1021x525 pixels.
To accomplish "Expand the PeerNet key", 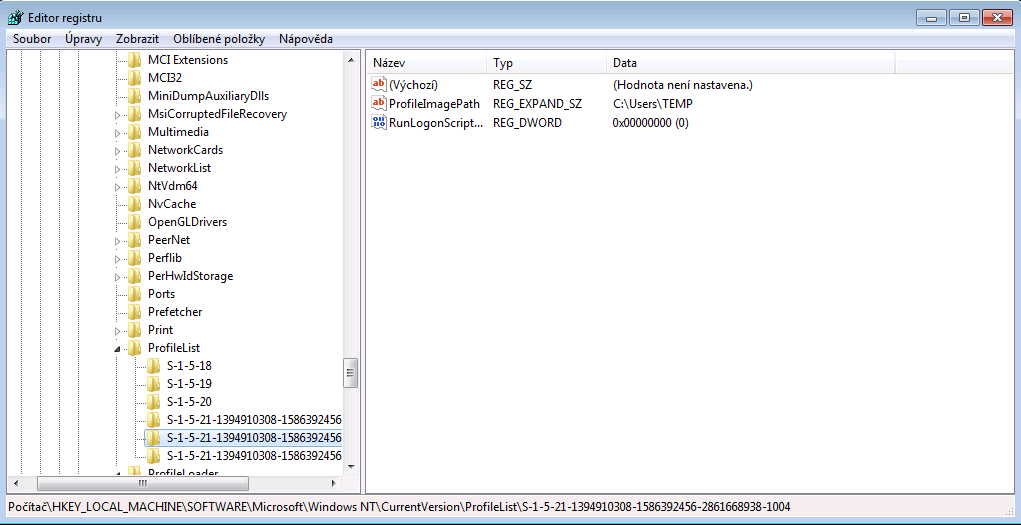I will click(x=118, y=241).
